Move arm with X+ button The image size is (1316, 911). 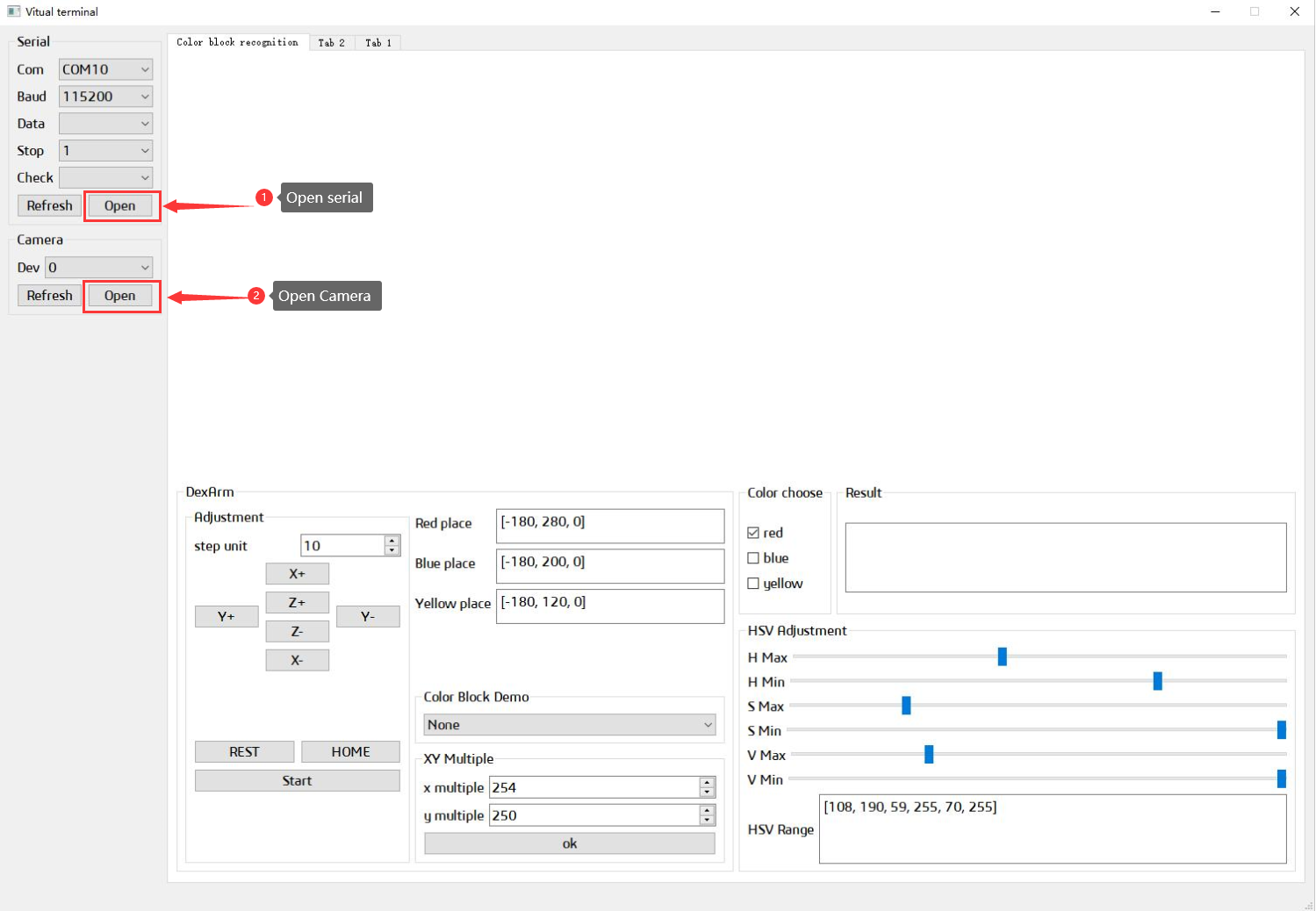tap(298, 574)
